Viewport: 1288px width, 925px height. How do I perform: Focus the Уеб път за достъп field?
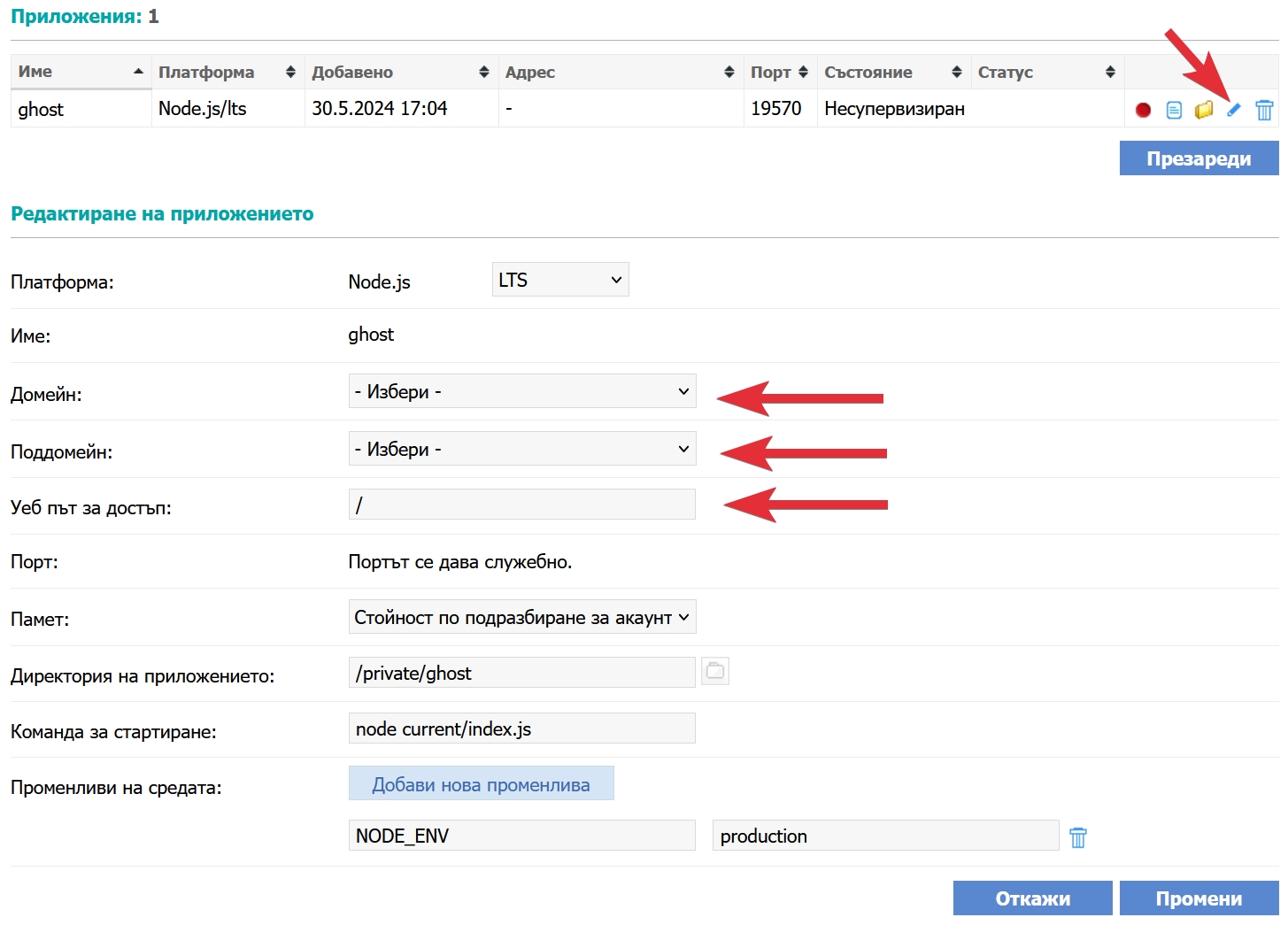click(522, 505)
